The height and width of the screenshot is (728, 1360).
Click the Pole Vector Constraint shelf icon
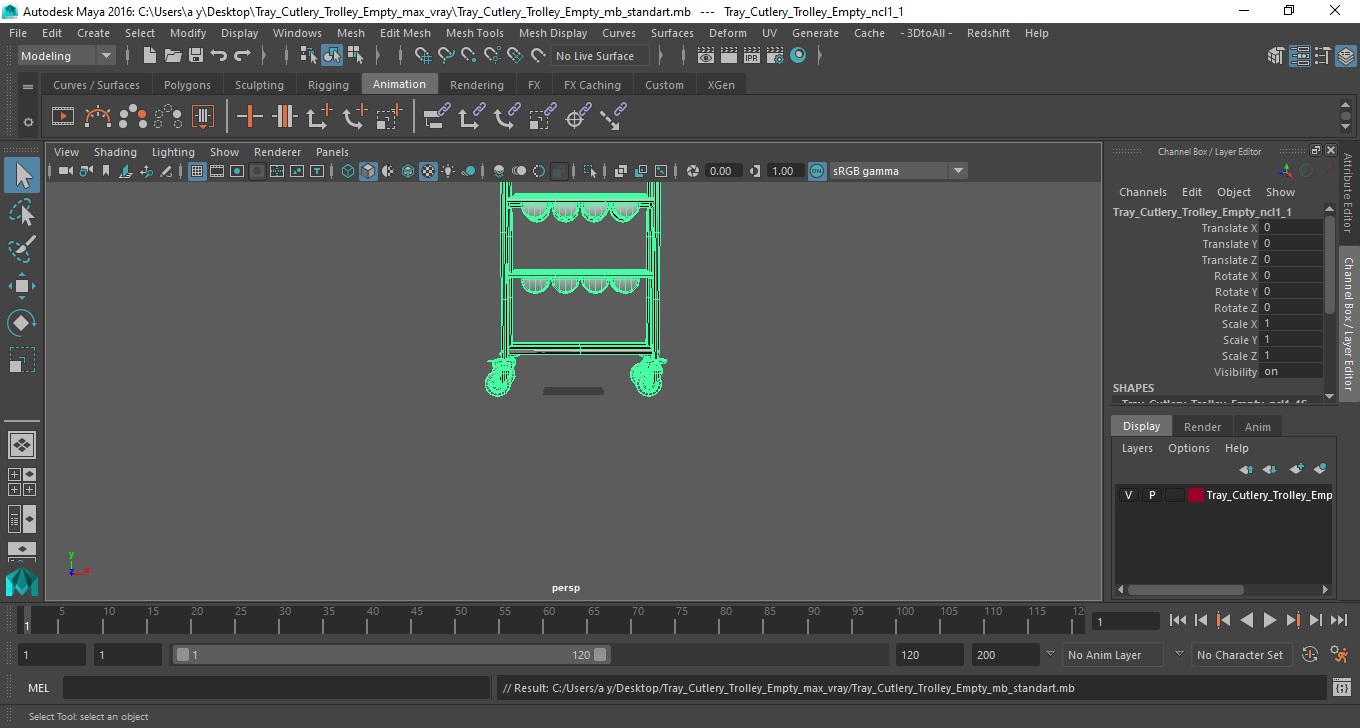tap(611, 117)
